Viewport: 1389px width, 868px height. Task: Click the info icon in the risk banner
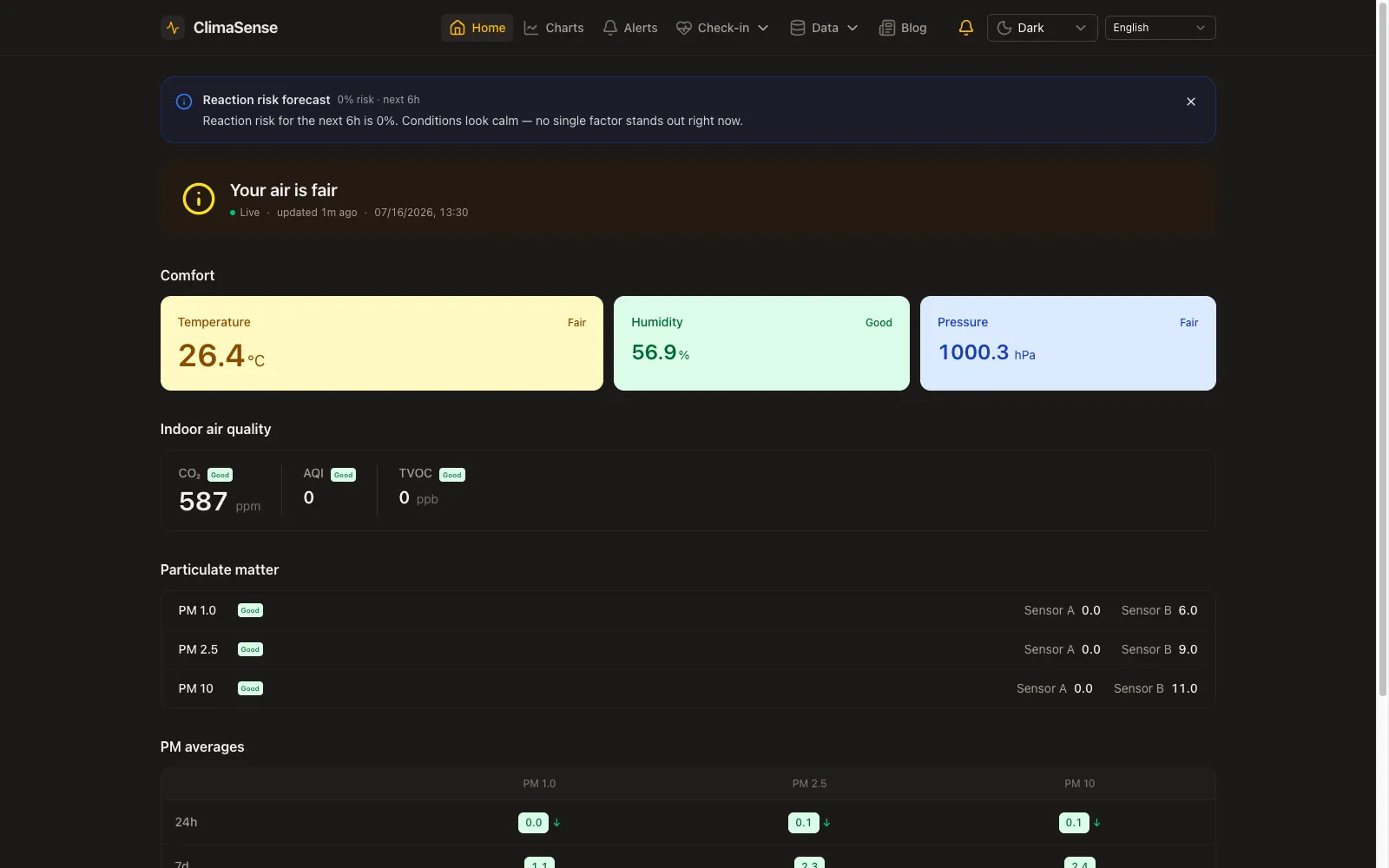(x=184, y=102)
